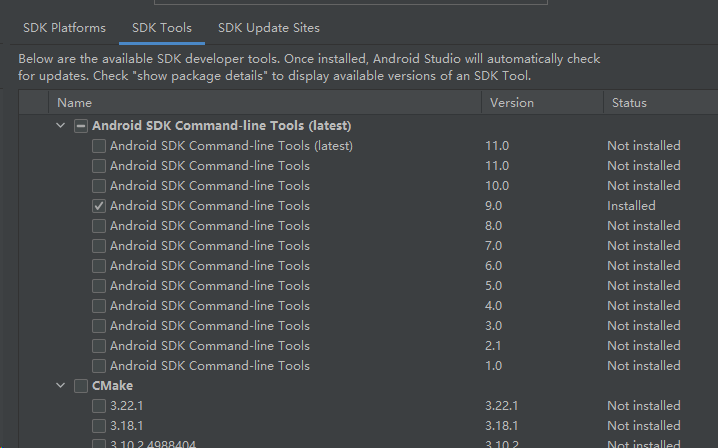Screen dimensions: 718x448
Task: Uncheck the installed Command-line Tools 9.0
Action: [x=99, y=206]
